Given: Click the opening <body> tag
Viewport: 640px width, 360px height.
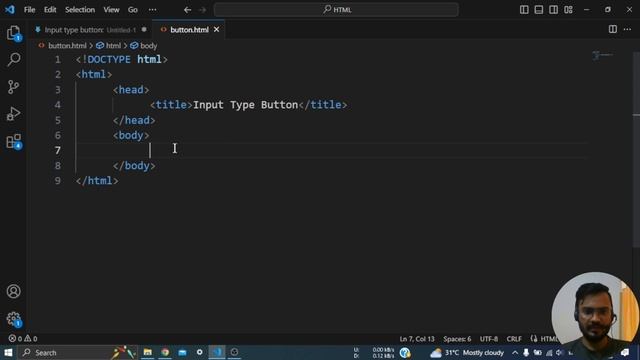Looking at the screenshot, I should tap(131, 136).
